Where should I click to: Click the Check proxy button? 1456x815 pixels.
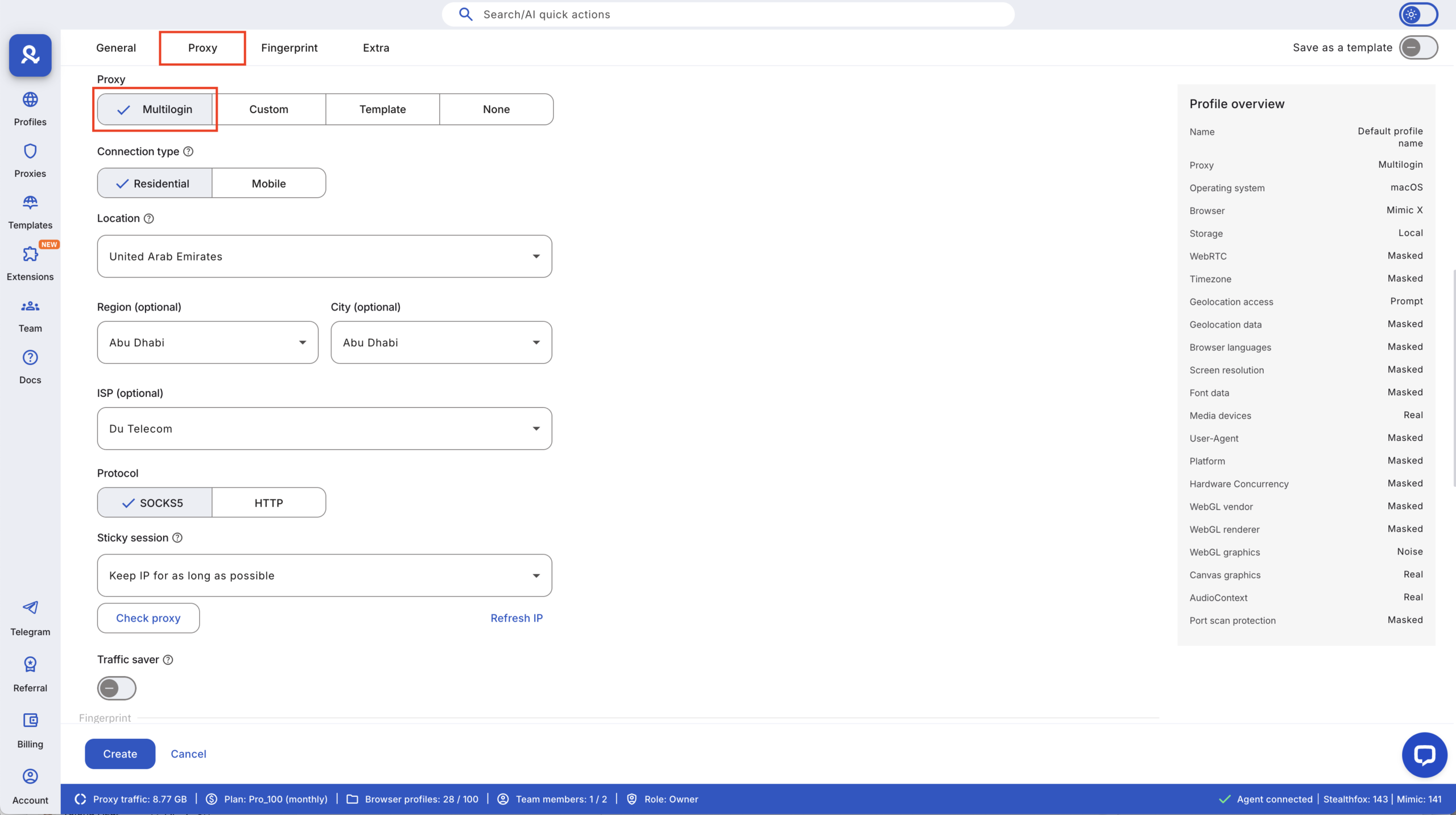(x=148, y=618)
